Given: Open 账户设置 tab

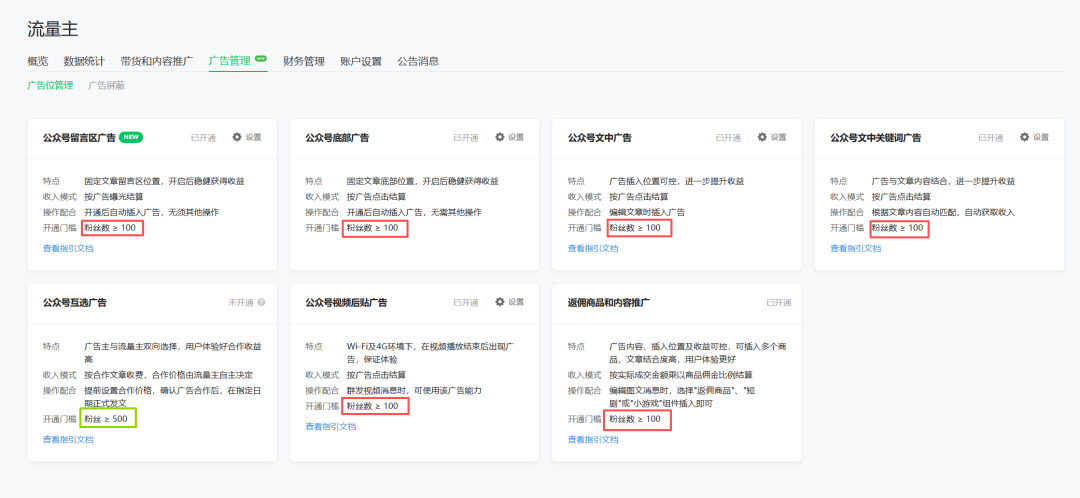Looking at the screenshot, I should [x=361, y=61].
